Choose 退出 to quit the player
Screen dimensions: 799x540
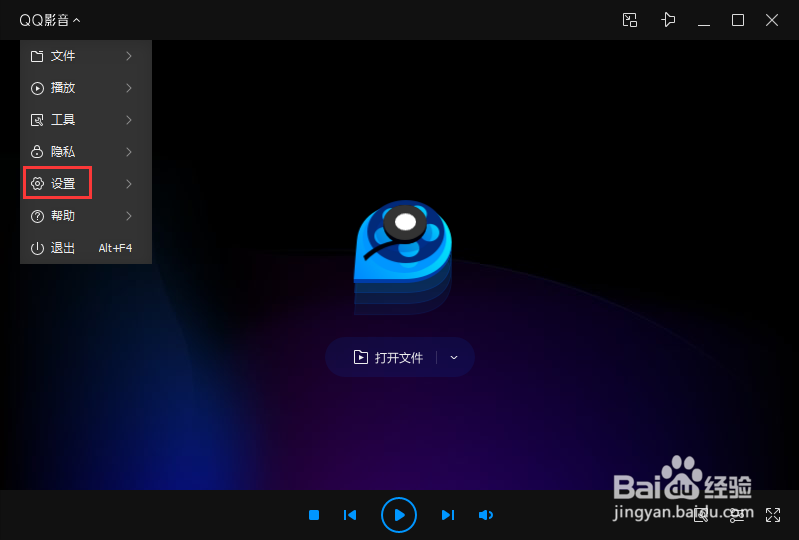(86, 248)
